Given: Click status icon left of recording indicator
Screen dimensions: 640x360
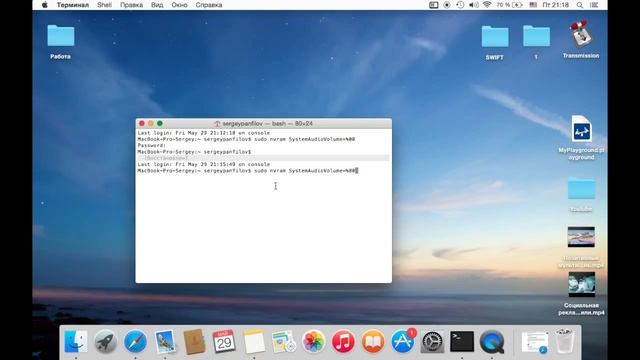Looking at the screenshot, I should [433, 5].
